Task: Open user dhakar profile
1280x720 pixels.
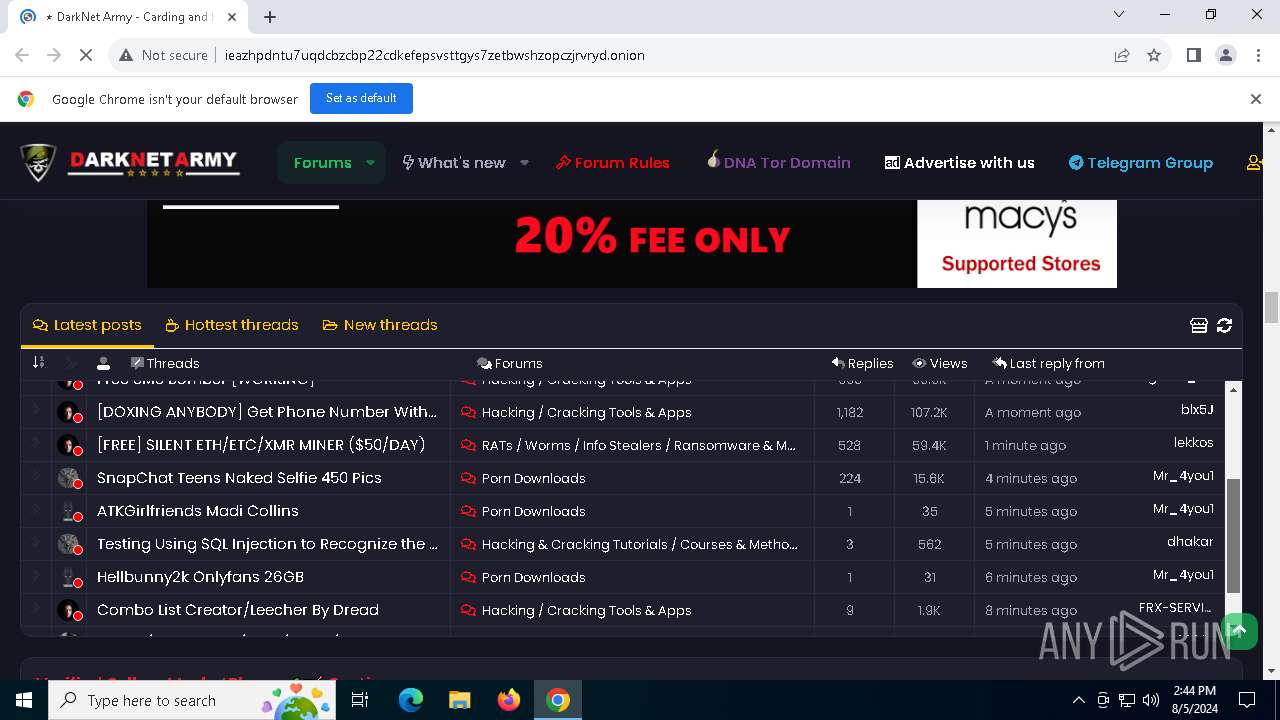Action: pos(1190,541)
